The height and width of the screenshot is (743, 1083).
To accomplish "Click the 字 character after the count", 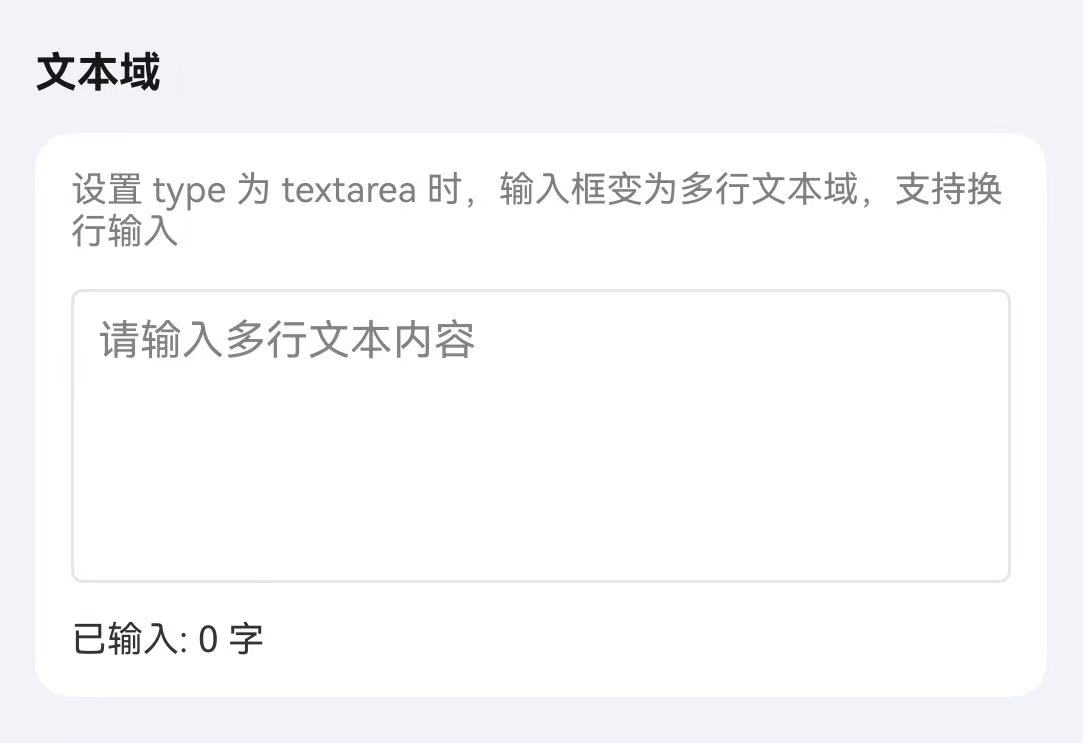I will click(246, 639).
